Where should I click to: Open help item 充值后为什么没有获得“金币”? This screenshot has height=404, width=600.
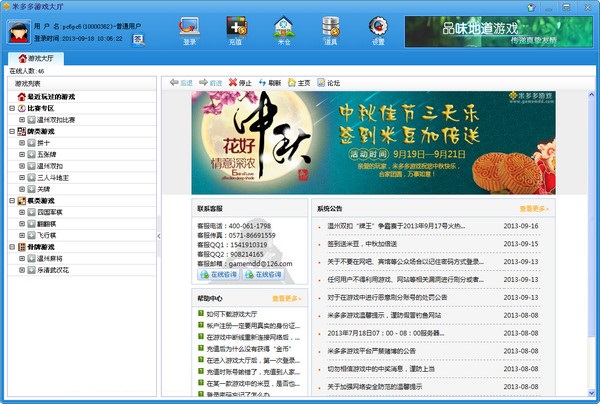[x=249, y=349]
